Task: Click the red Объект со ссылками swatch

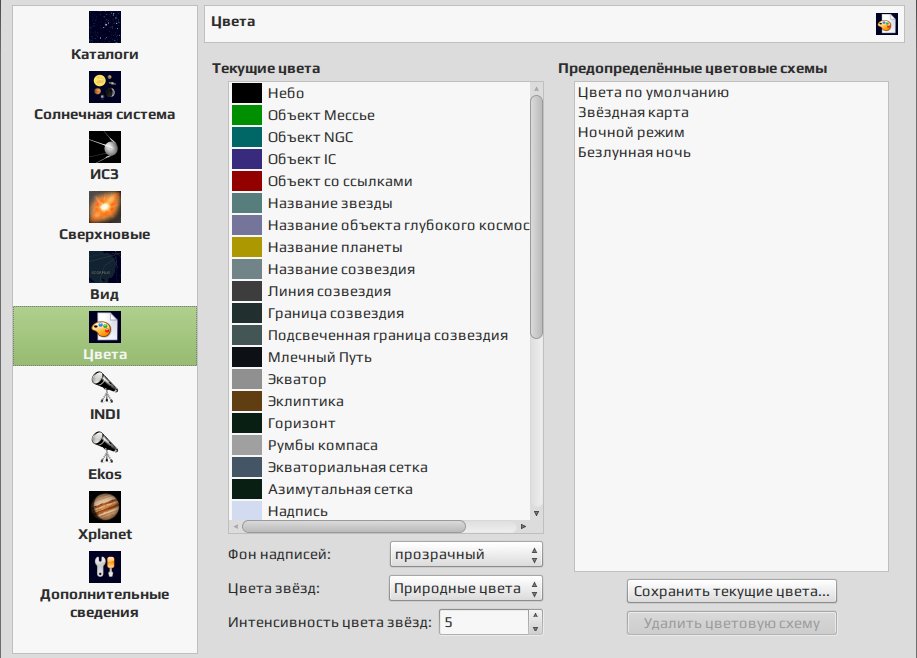Action: 247,181
